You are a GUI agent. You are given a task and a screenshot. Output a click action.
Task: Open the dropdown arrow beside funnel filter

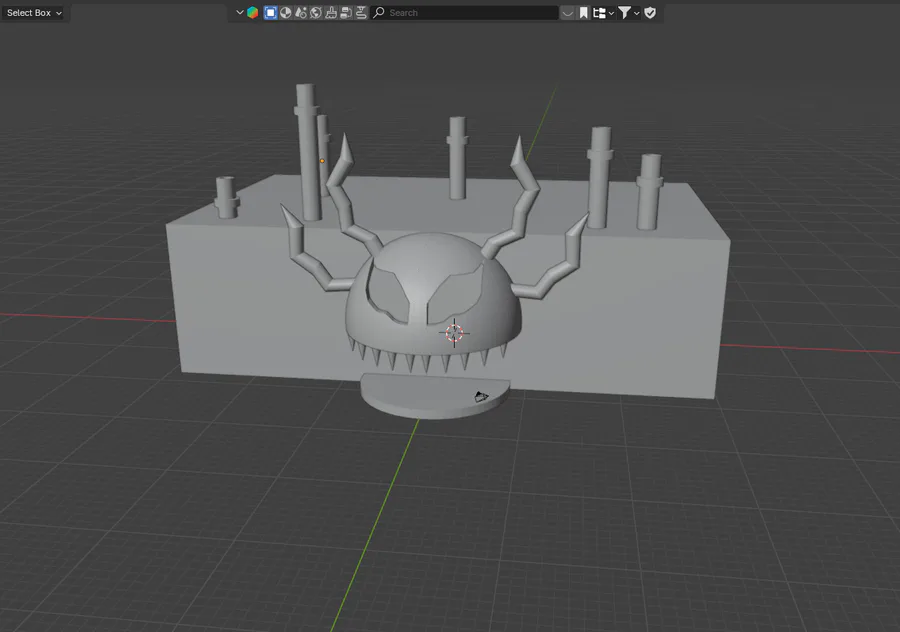(x=637, y=13)
